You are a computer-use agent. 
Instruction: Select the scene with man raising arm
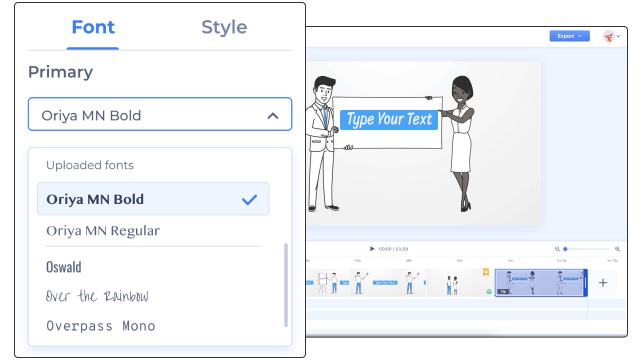[388, 282]
